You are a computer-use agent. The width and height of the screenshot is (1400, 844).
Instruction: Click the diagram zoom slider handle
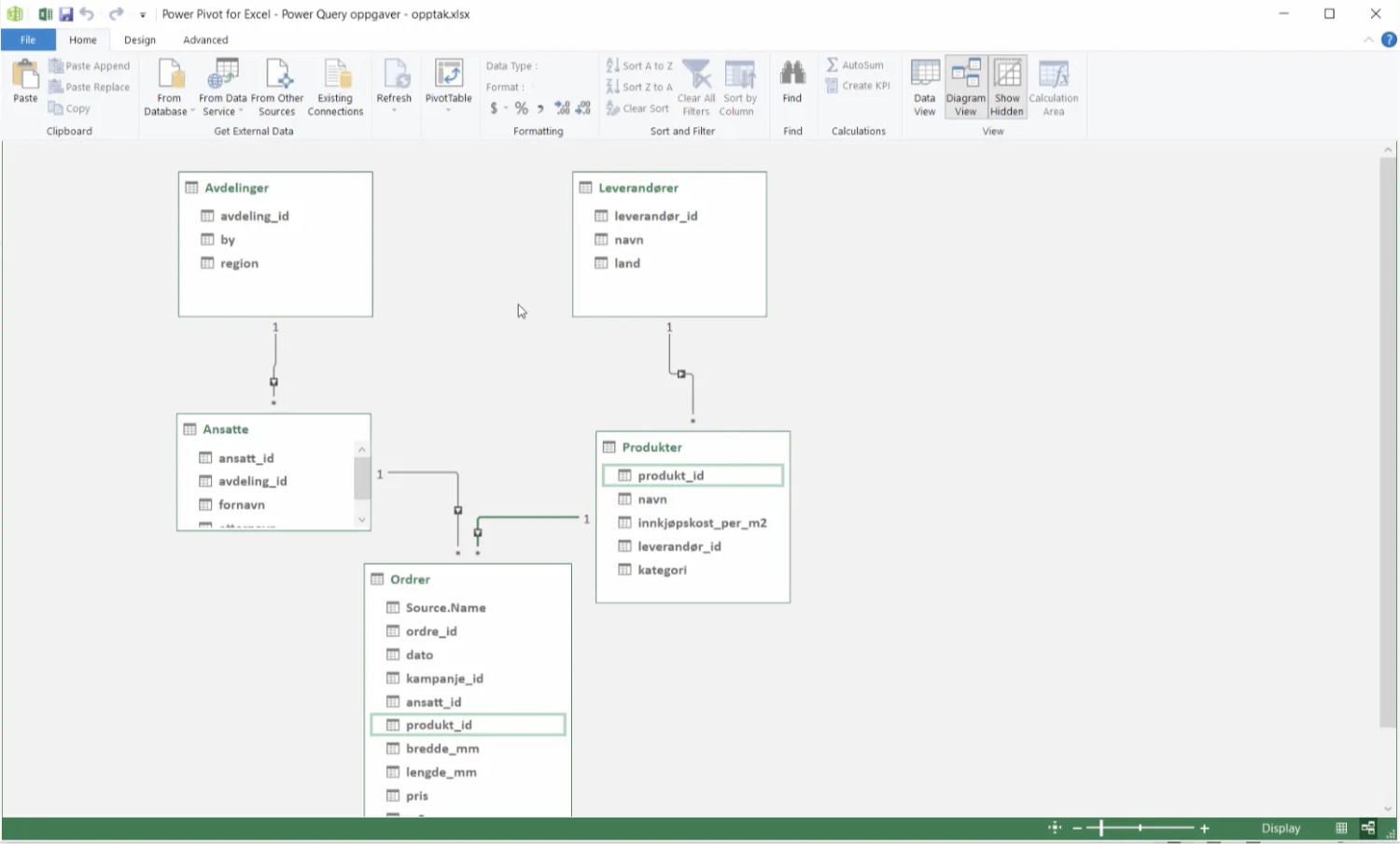coord(1101,828)
